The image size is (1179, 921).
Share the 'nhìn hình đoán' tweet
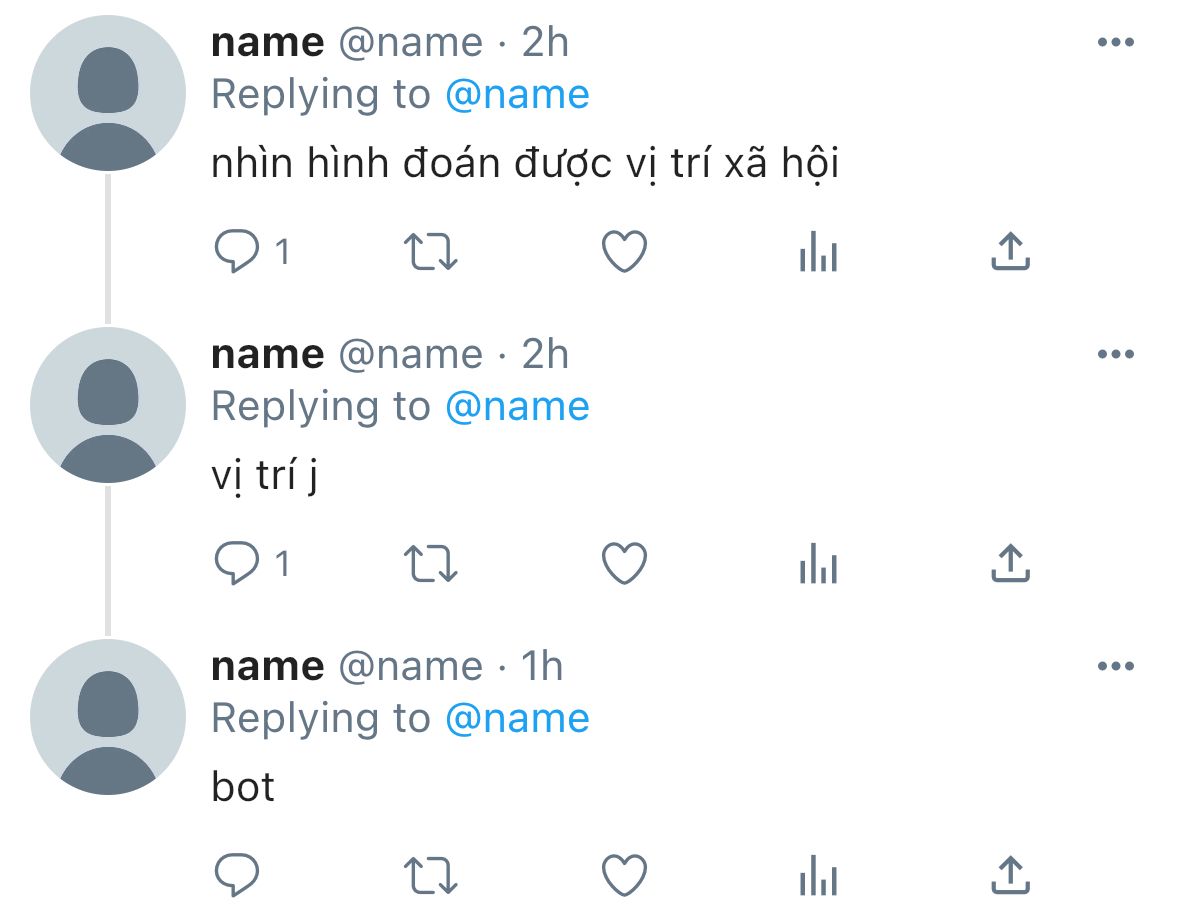pyautogui.click(x=1010, y=252)
